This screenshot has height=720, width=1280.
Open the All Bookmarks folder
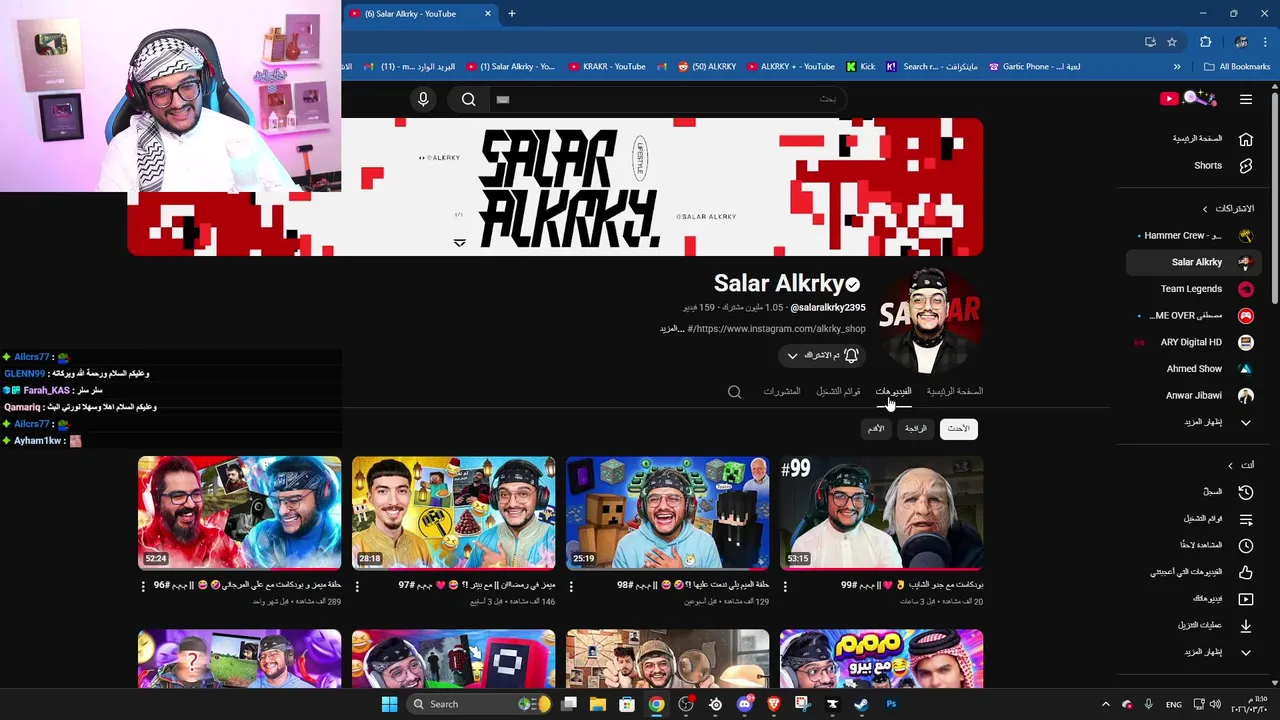pos(1237,67)
